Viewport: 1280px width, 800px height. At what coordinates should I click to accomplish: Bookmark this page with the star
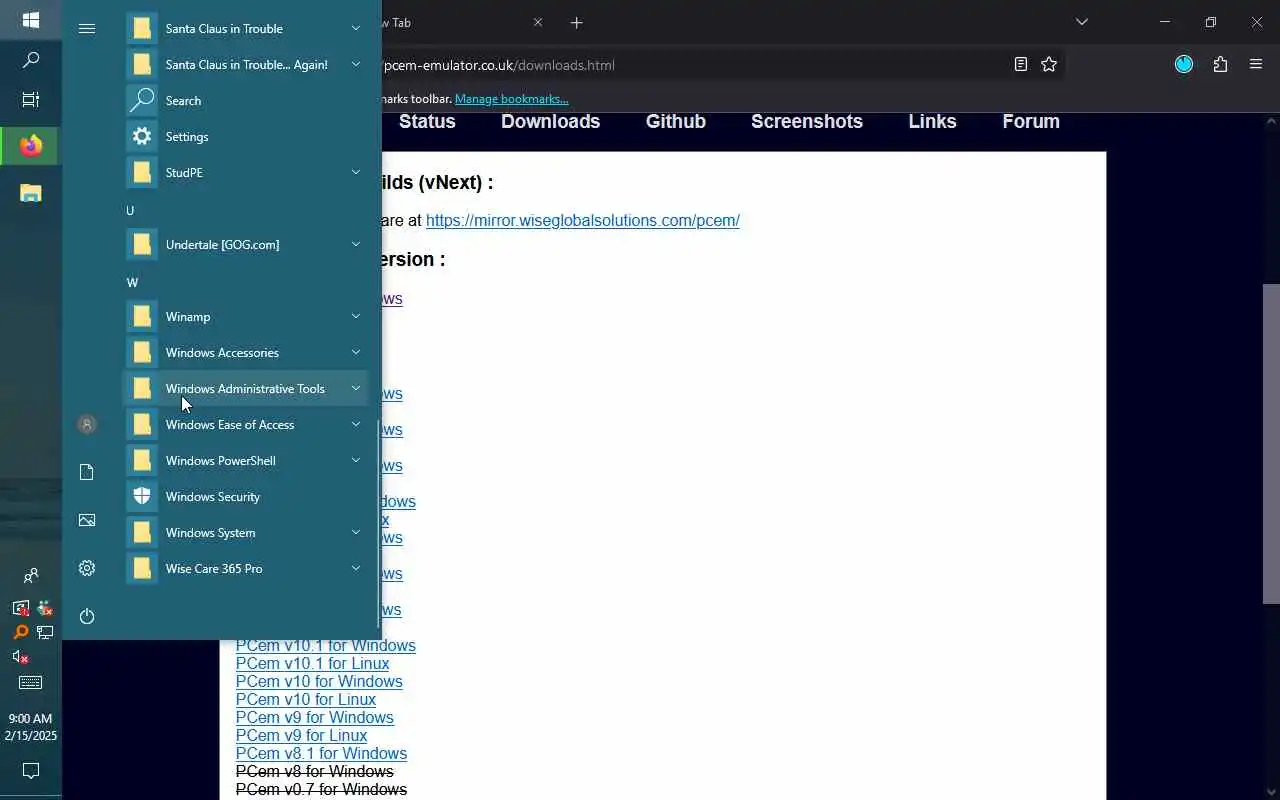coord(1049,64)
